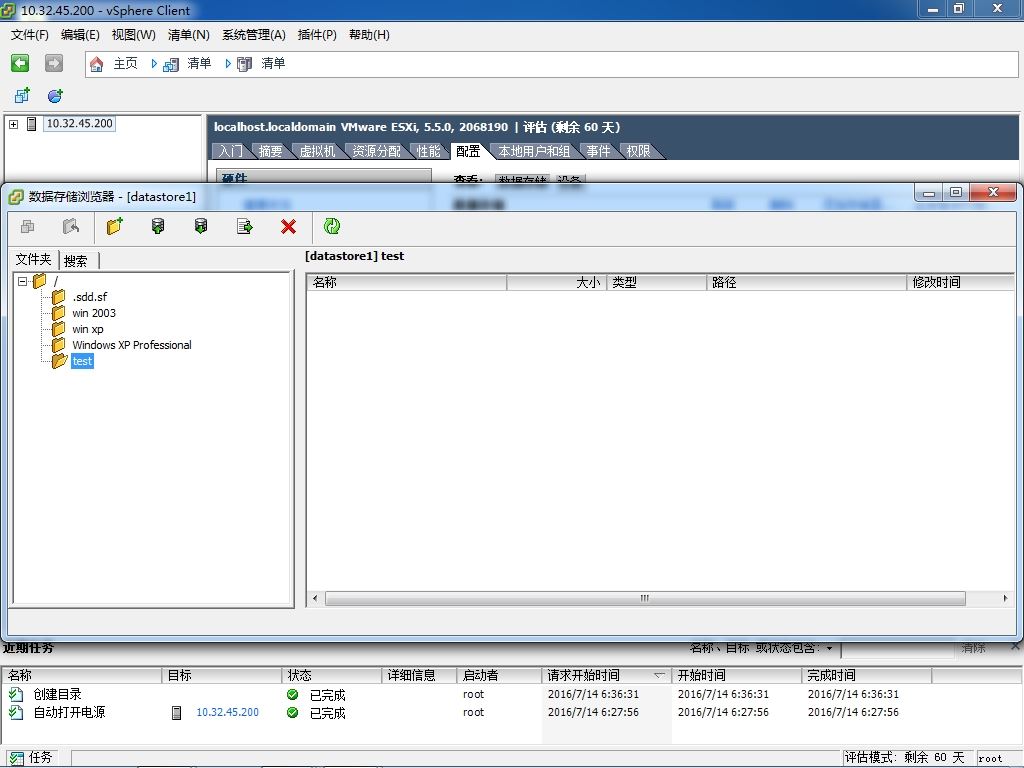Open the 文件(F) menu

(x=29, y=35)
